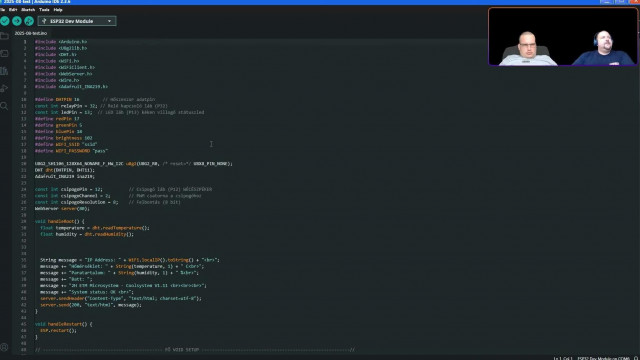Click the 'FŐ VOID SETUP' comment line

tap(195, 350)
